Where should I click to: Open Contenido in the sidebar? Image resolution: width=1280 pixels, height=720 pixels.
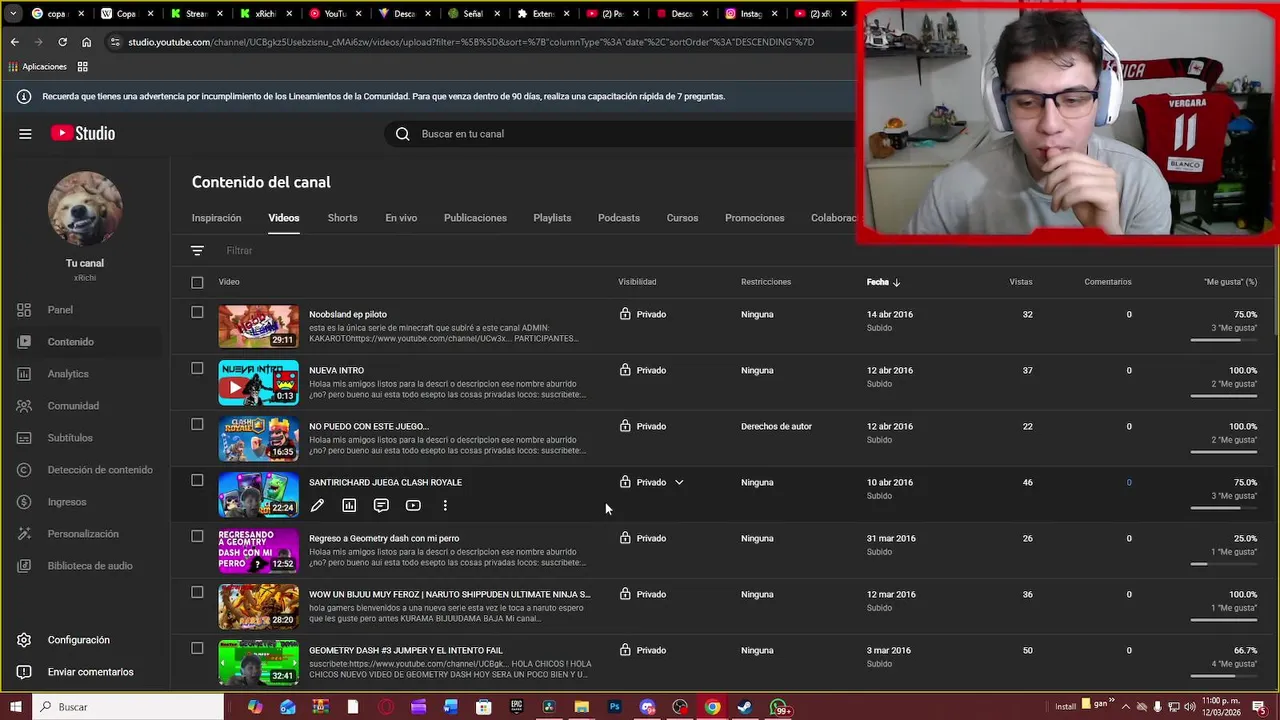(85, 342)
